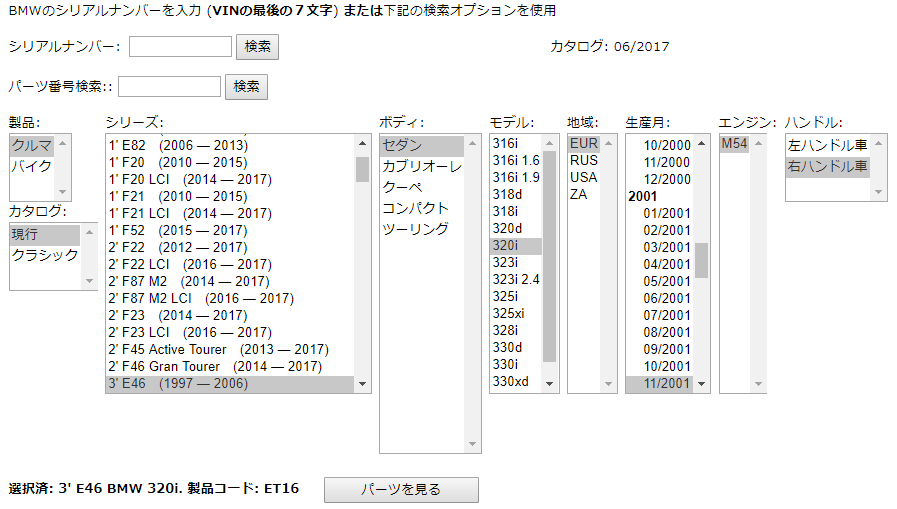Select region ZA
The height and width of the screenshot is (509, 897).
(x=584, y=194)
